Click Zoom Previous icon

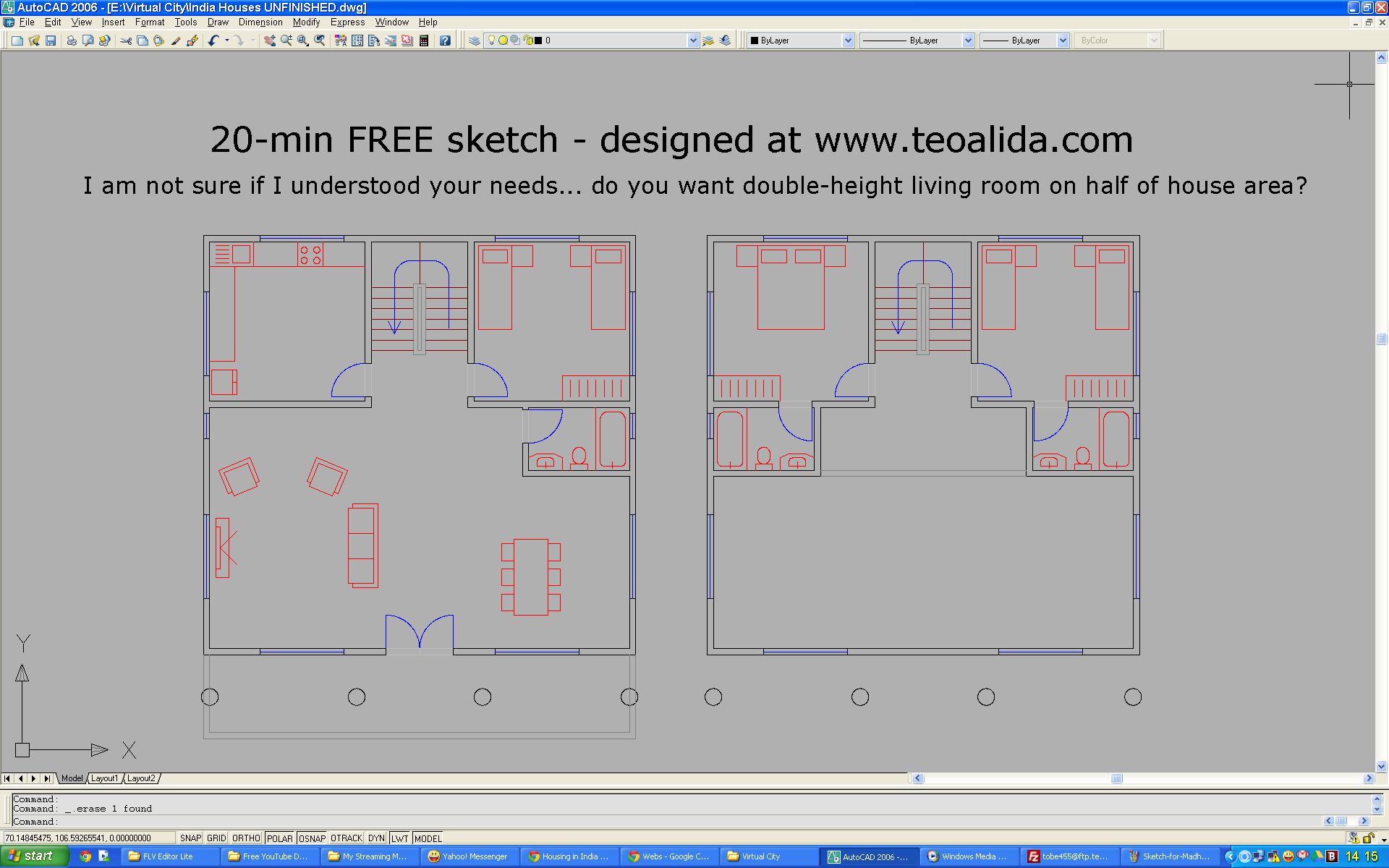click(x=320, y=41)
